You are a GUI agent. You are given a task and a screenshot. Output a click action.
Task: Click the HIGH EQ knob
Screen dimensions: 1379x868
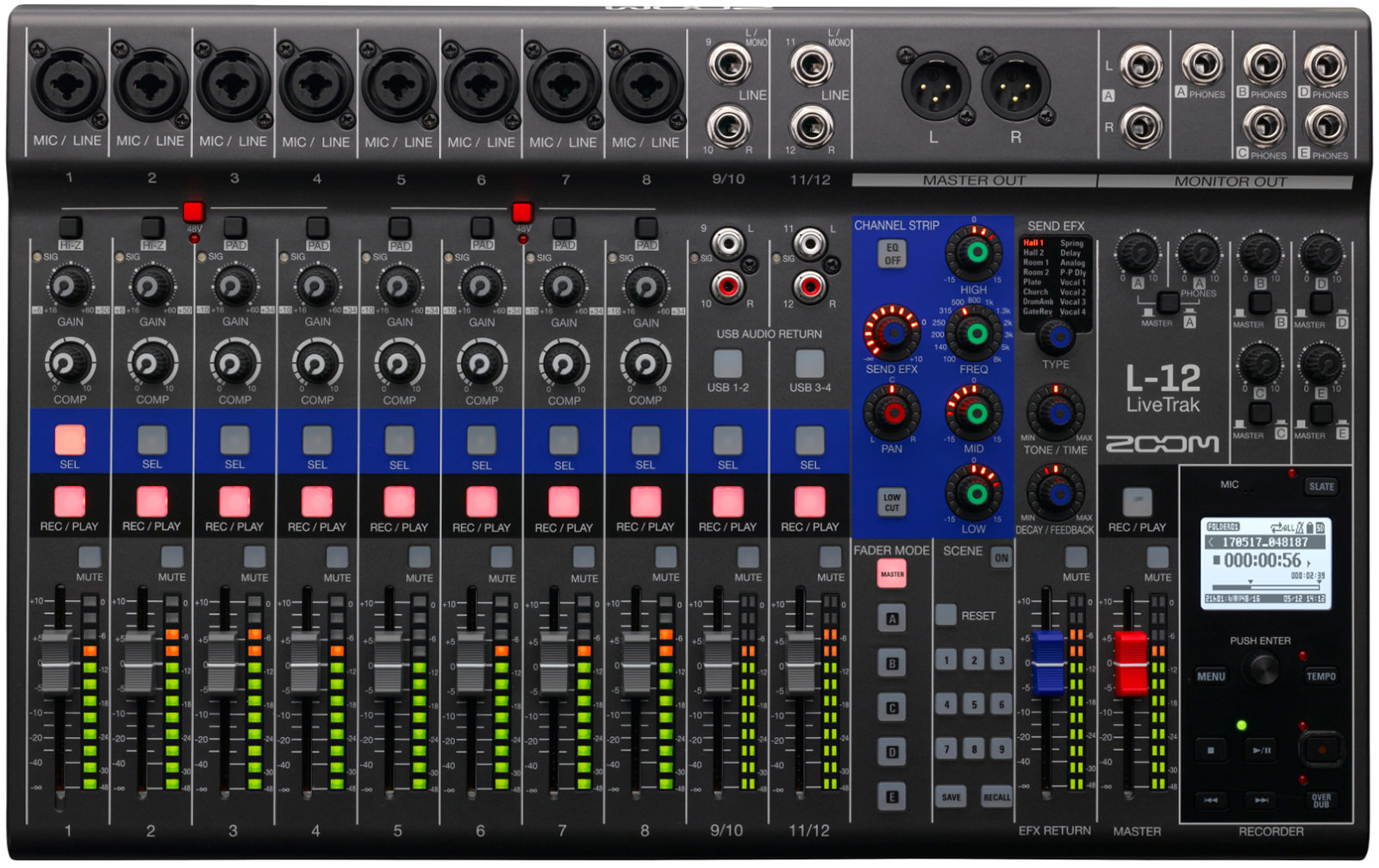coord(975,253)
